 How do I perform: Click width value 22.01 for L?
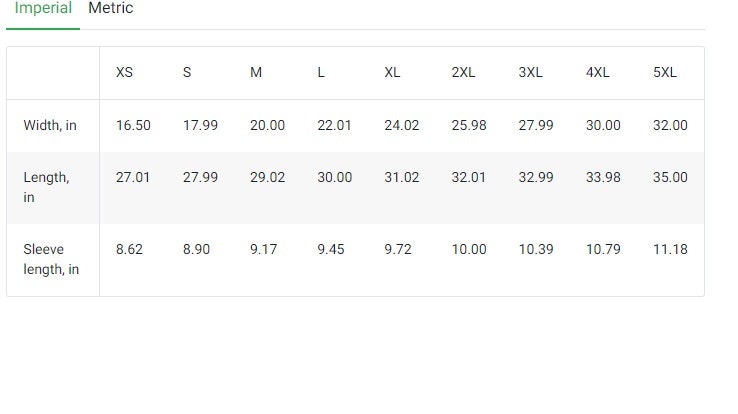point(334,125)
